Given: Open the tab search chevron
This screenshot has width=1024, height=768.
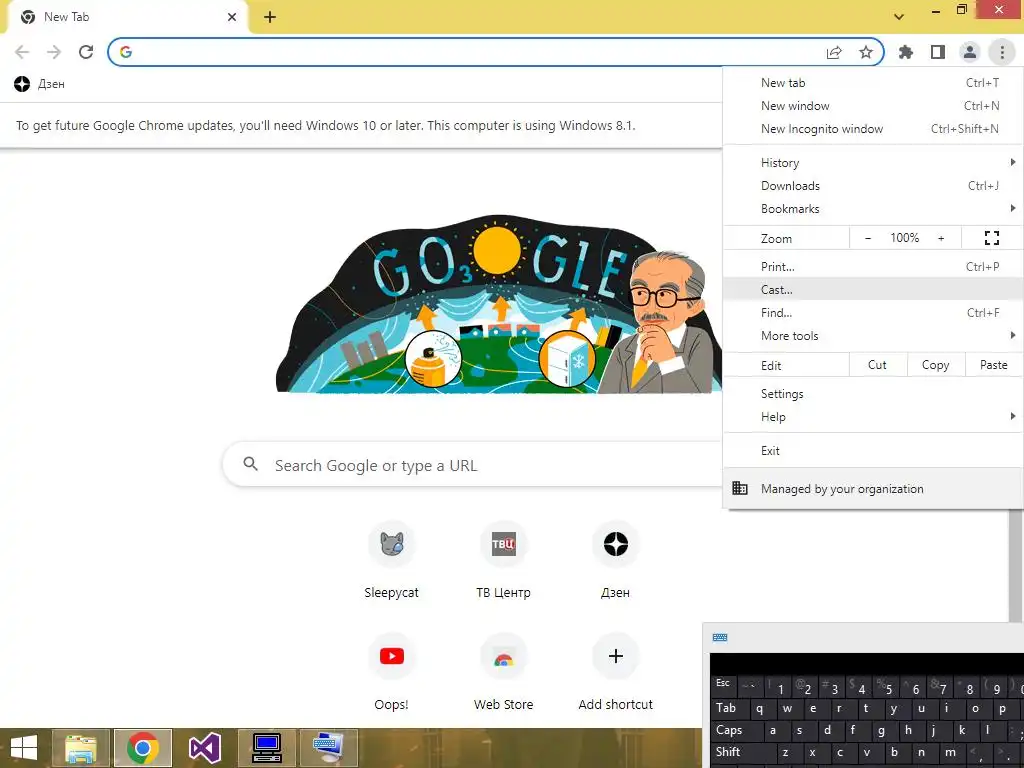Looking at the screenshot, I should (x=899, y=17).
